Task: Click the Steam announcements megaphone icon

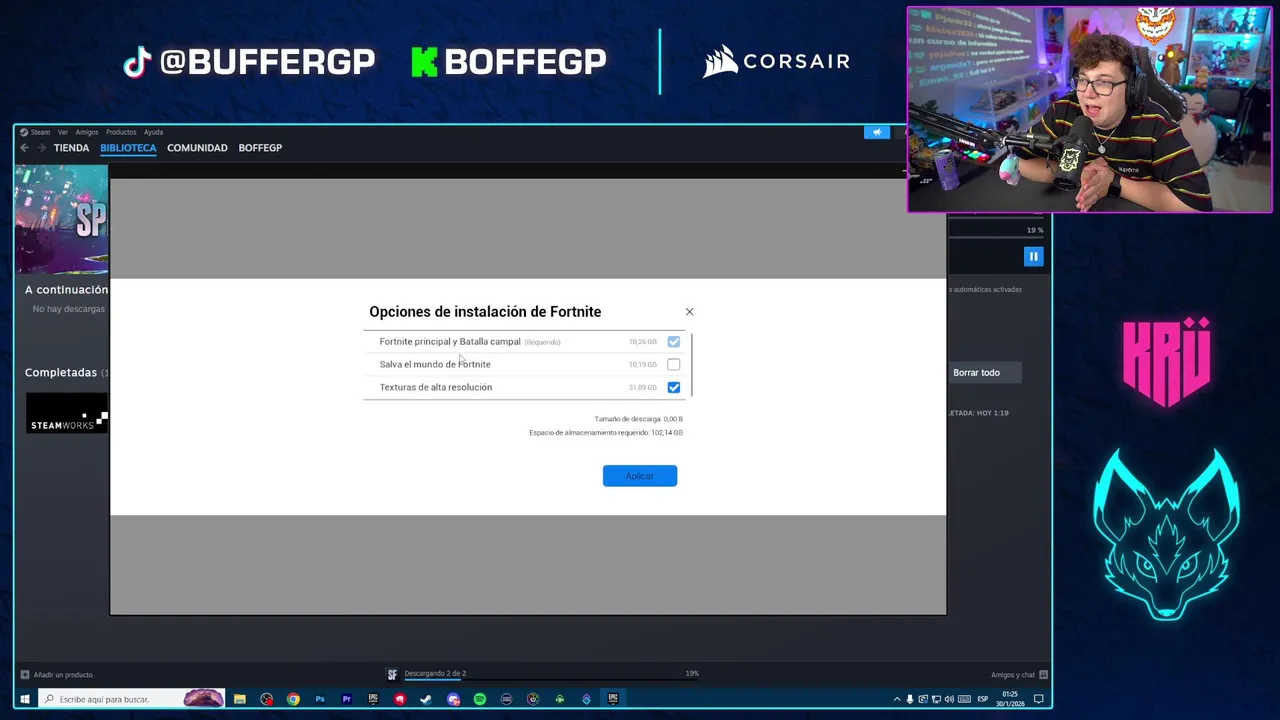Action: tap(877, 132)
